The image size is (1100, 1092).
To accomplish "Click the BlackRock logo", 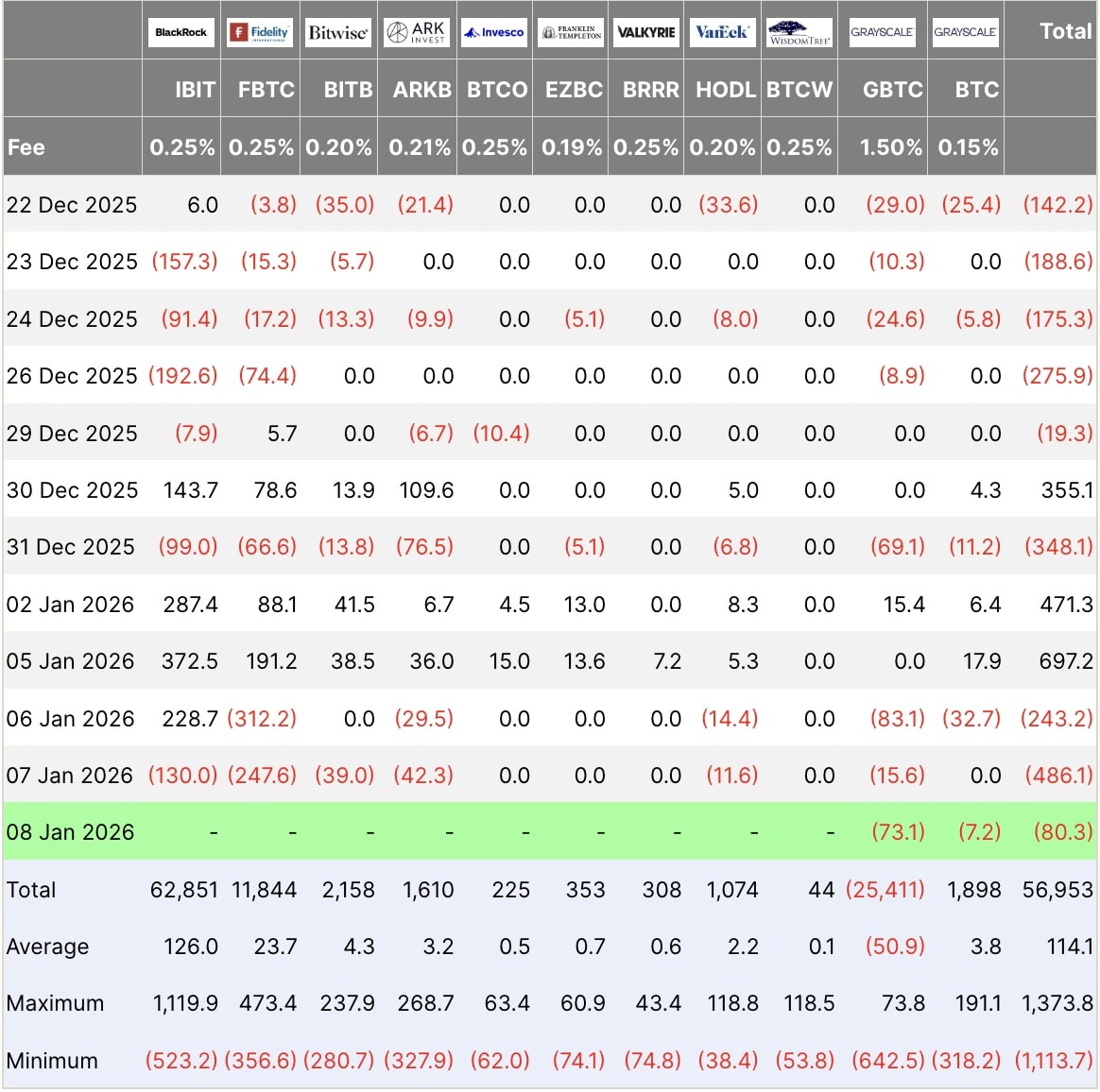I will tap(180, 32).
